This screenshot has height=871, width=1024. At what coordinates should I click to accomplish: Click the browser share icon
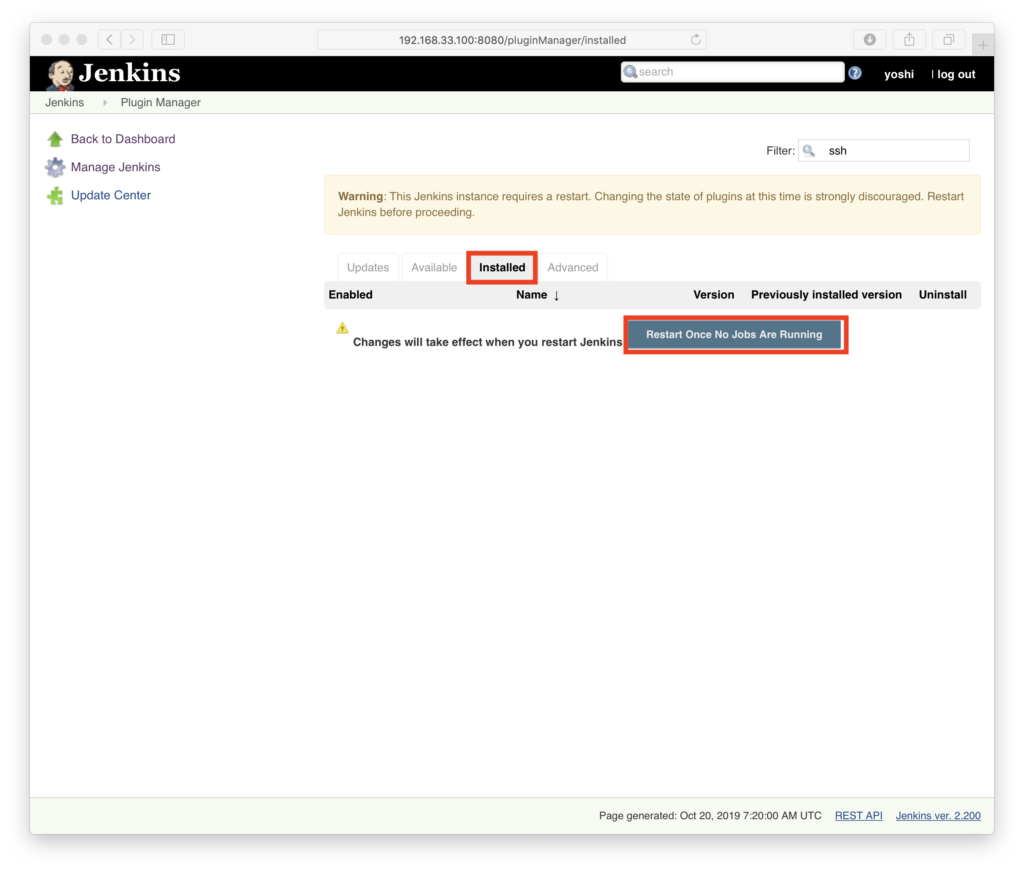pyautogui.click(x=909, y=40)
